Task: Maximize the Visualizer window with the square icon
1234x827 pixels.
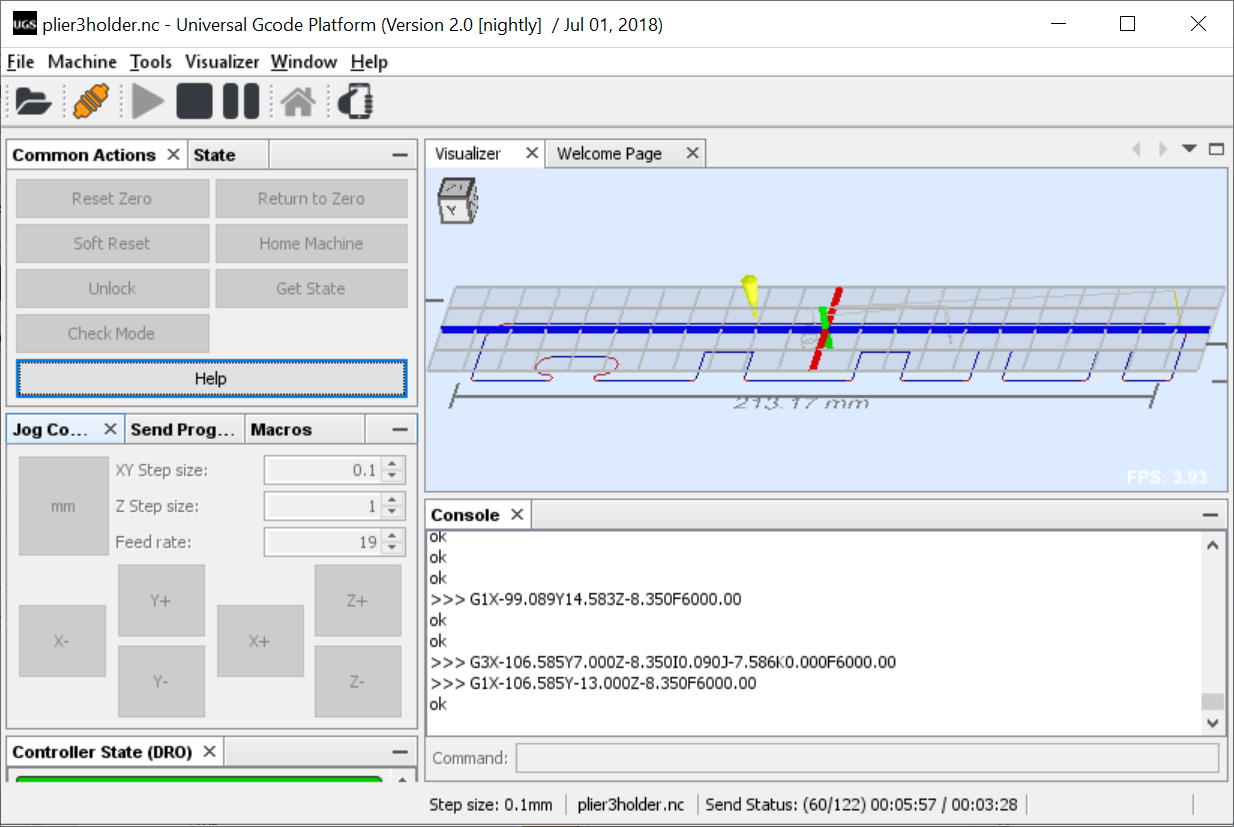Action: 1216,149
